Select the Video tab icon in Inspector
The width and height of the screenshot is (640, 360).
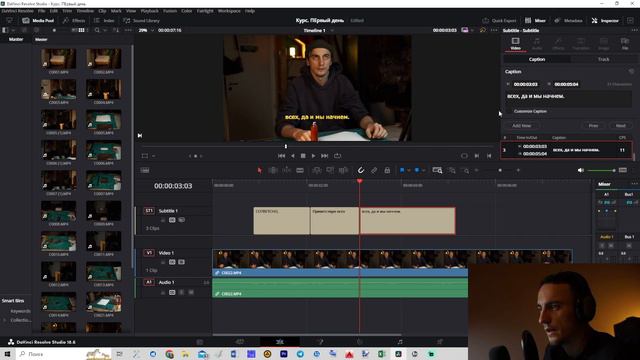(516, 44)
